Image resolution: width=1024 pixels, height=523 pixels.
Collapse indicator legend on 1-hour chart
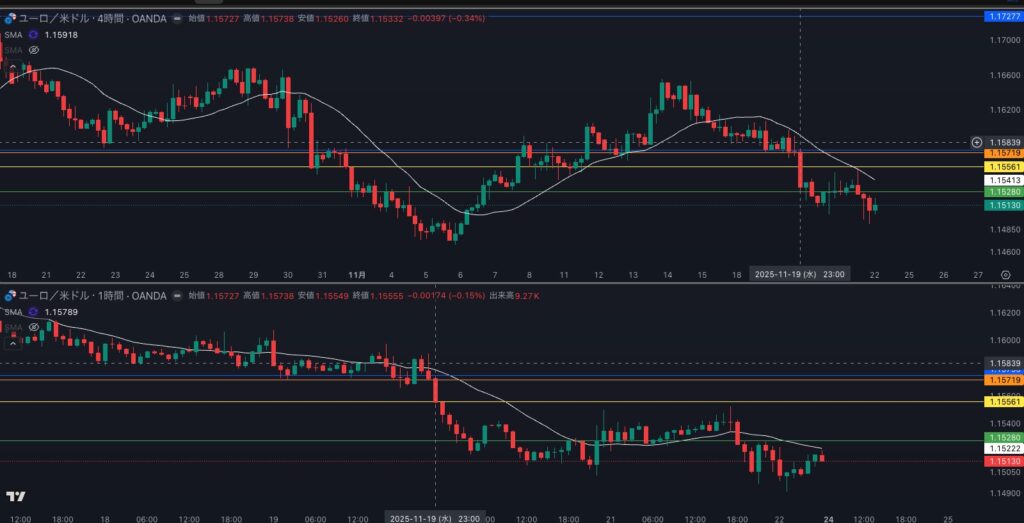(x=12, y=343)
